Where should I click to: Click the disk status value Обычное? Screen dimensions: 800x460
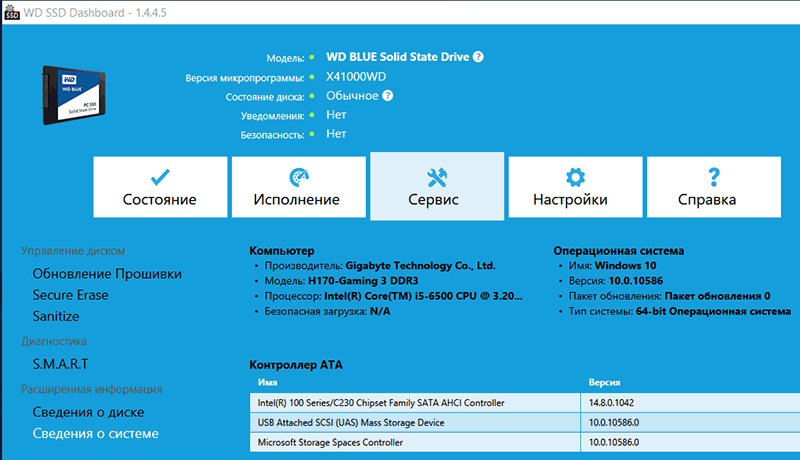pyautogui.click(x=352, y=96)
